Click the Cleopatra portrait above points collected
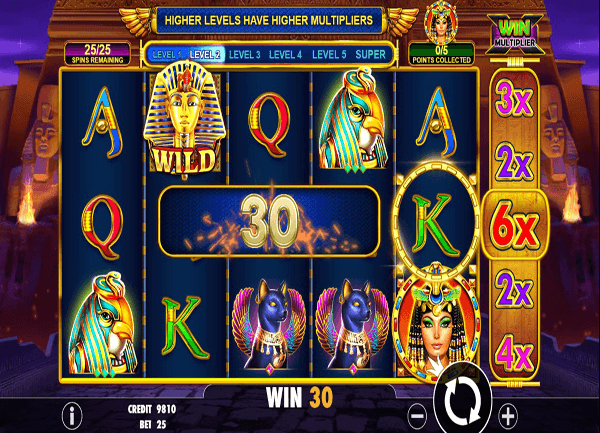 click(x=441, y=22)
